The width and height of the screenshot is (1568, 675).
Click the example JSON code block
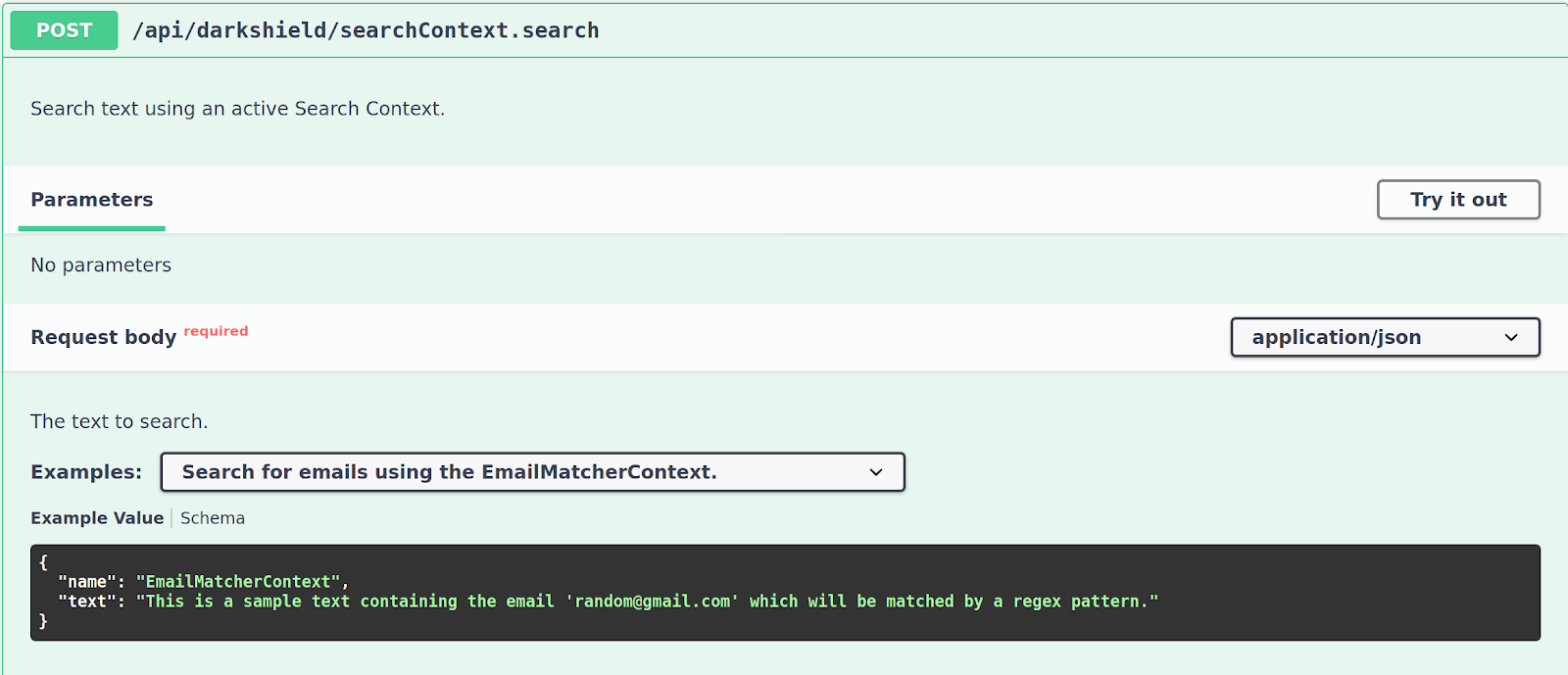coord(785,593)
